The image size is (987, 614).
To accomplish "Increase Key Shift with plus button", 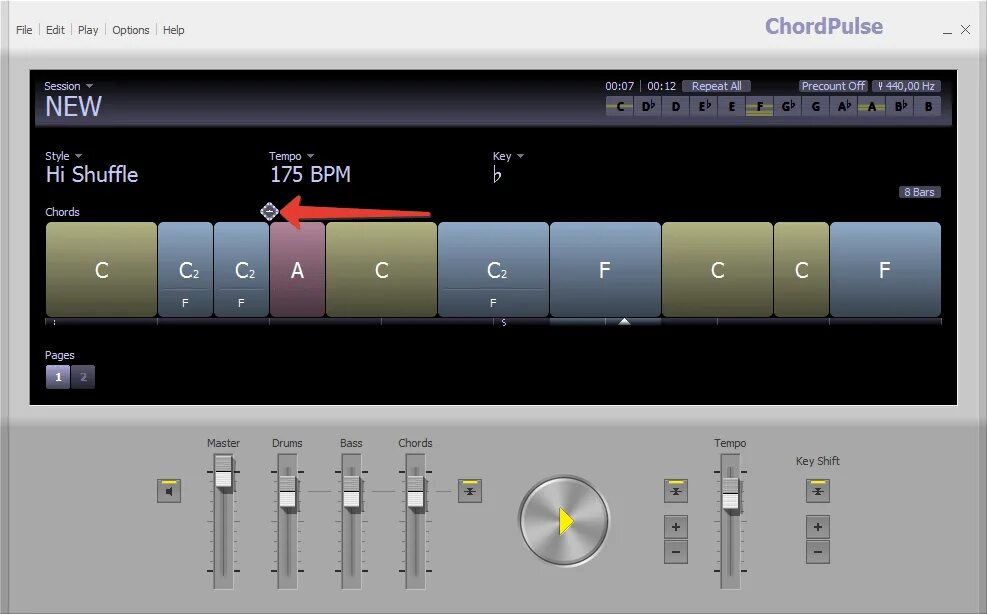I will click(x=818, y=527).
